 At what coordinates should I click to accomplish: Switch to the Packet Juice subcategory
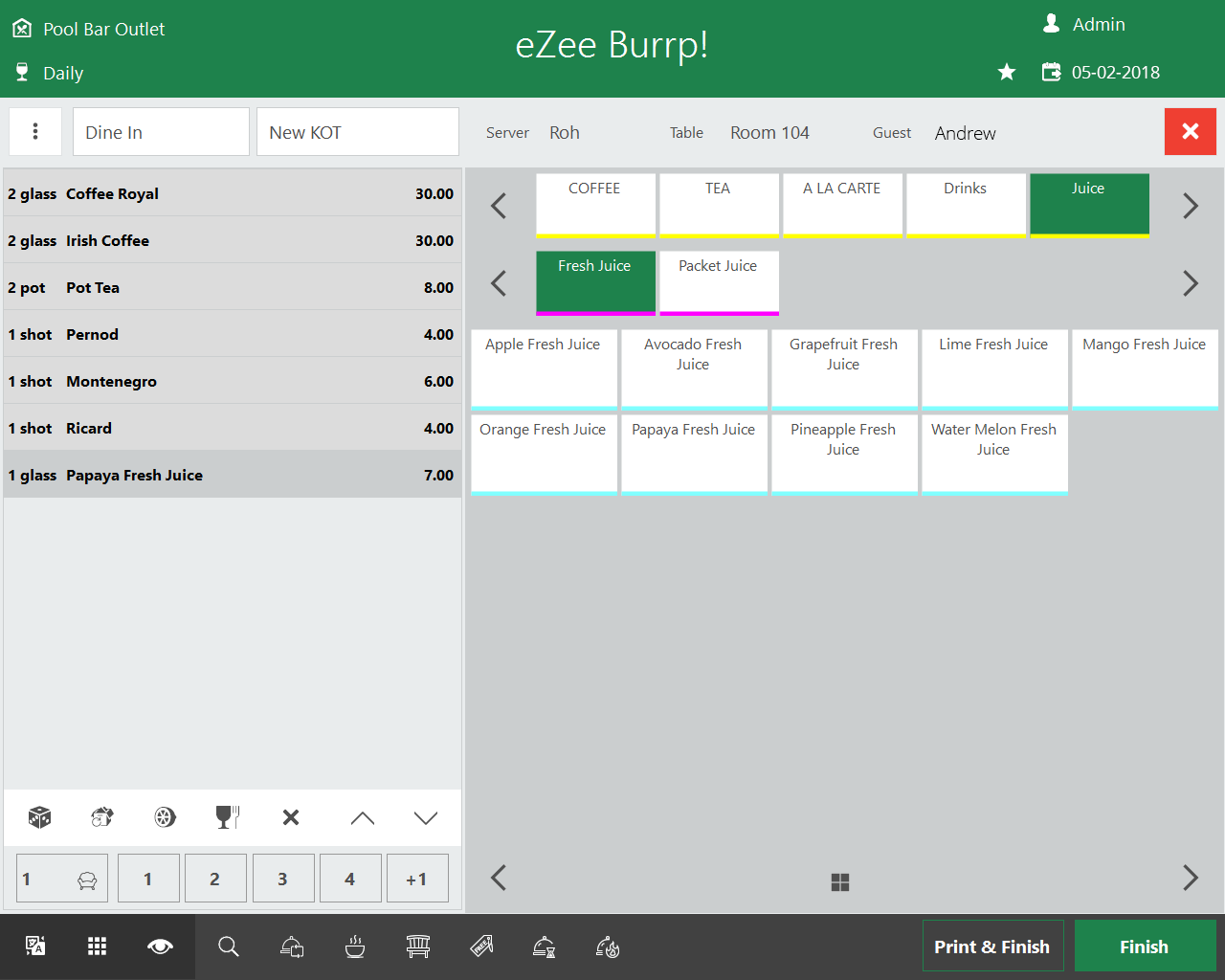(719, 282)
